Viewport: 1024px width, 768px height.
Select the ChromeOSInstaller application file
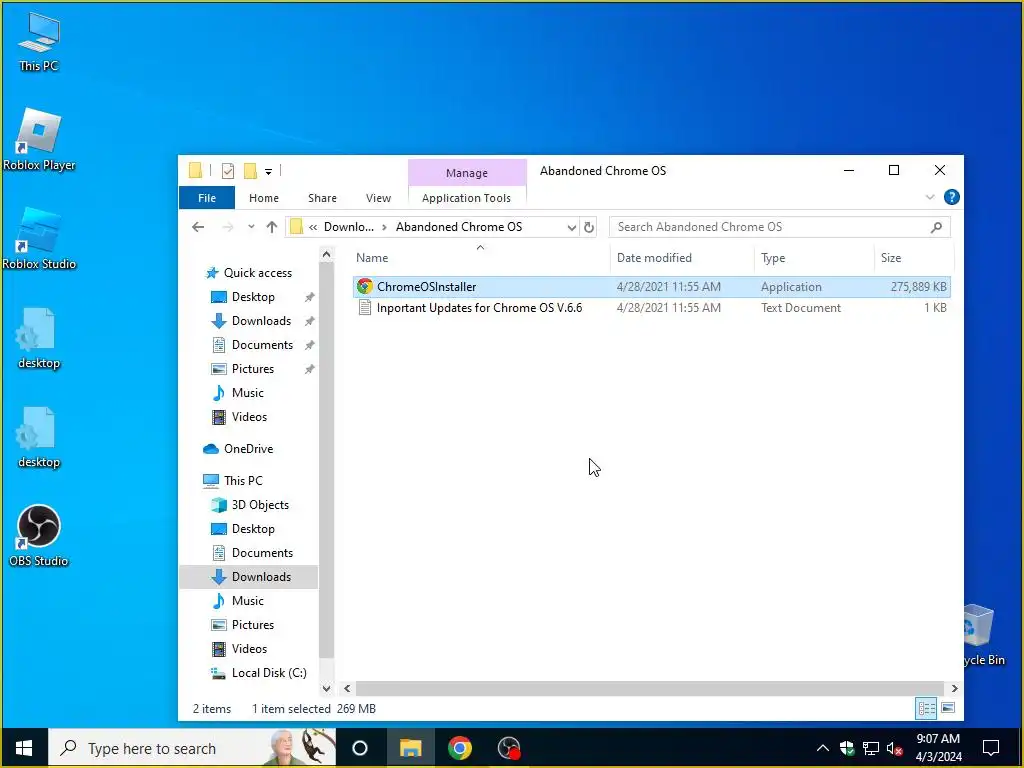click(x=651, y=287)
